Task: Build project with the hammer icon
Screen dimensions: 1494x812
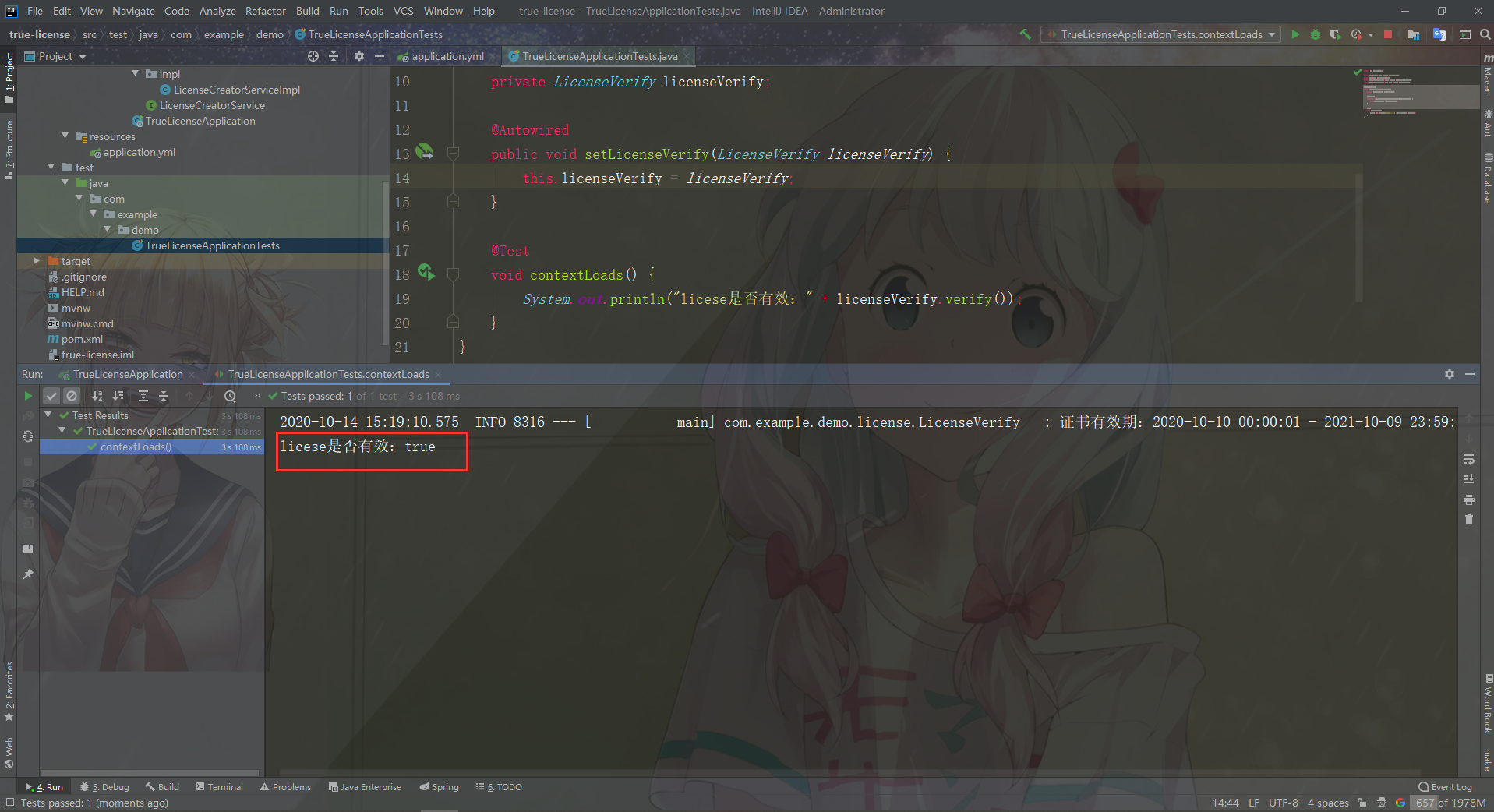Action: (1025, 34)
